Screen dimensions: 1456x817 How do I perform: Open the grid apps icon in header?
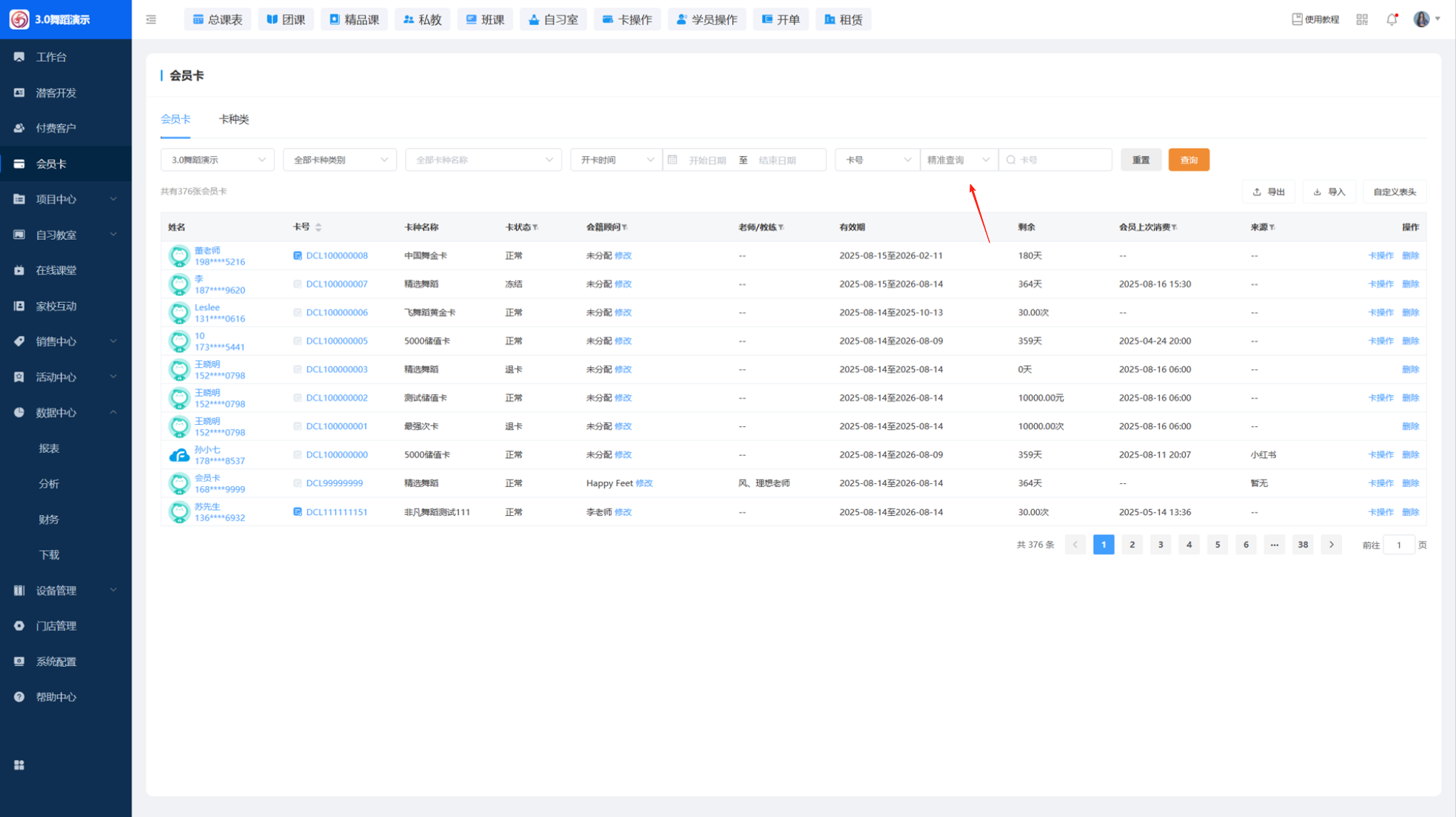1362,20
